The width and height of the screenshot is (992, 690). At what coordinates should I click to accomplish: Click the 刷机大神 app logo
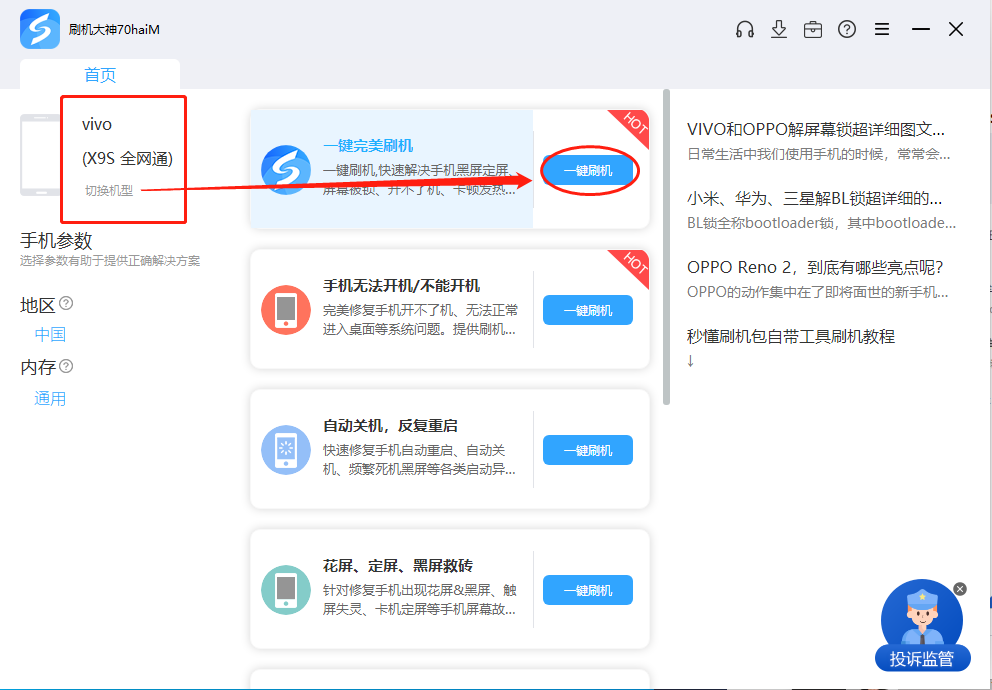click(x=40, y=29)
